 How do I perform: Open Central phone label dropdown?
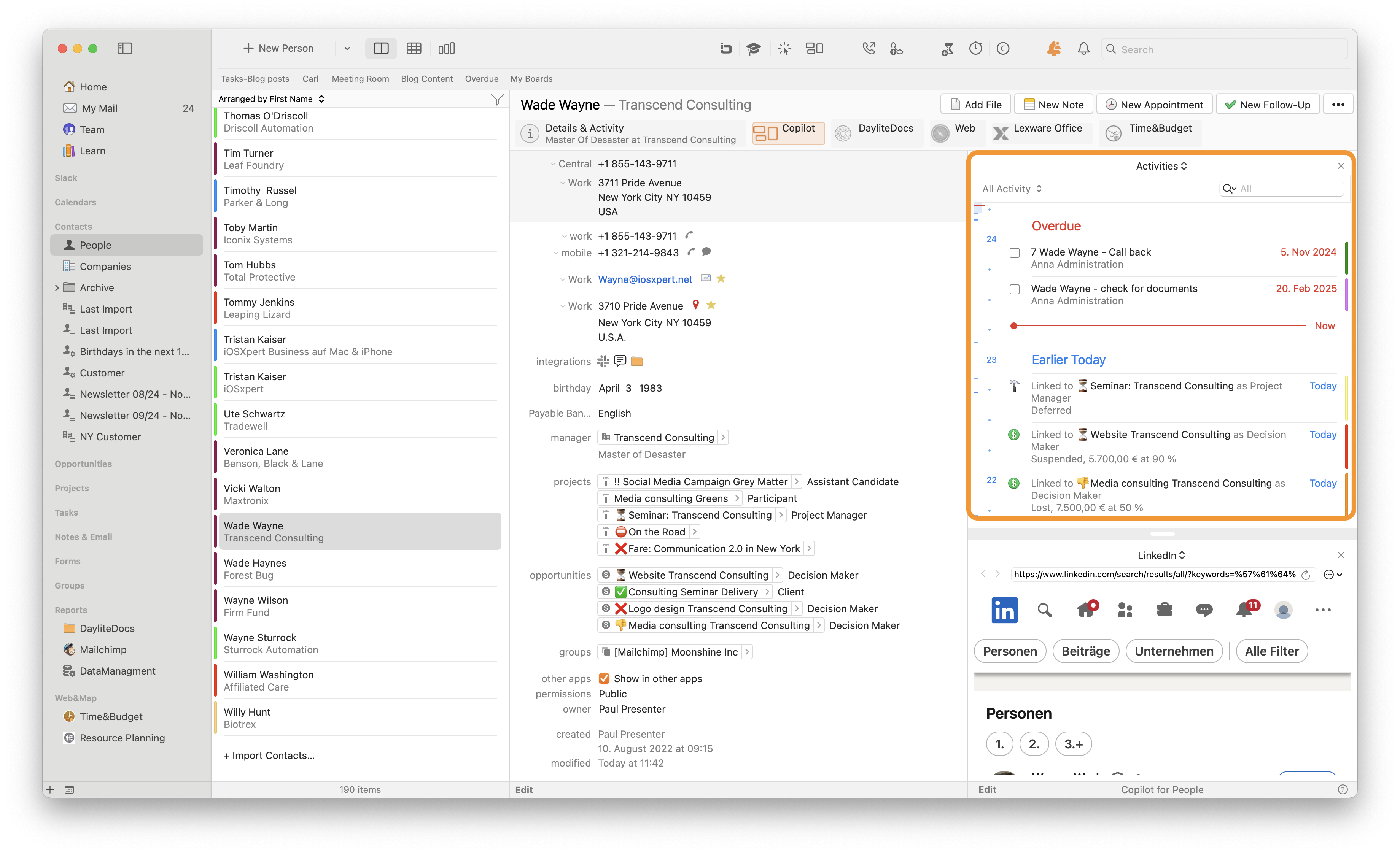[553, 164]
